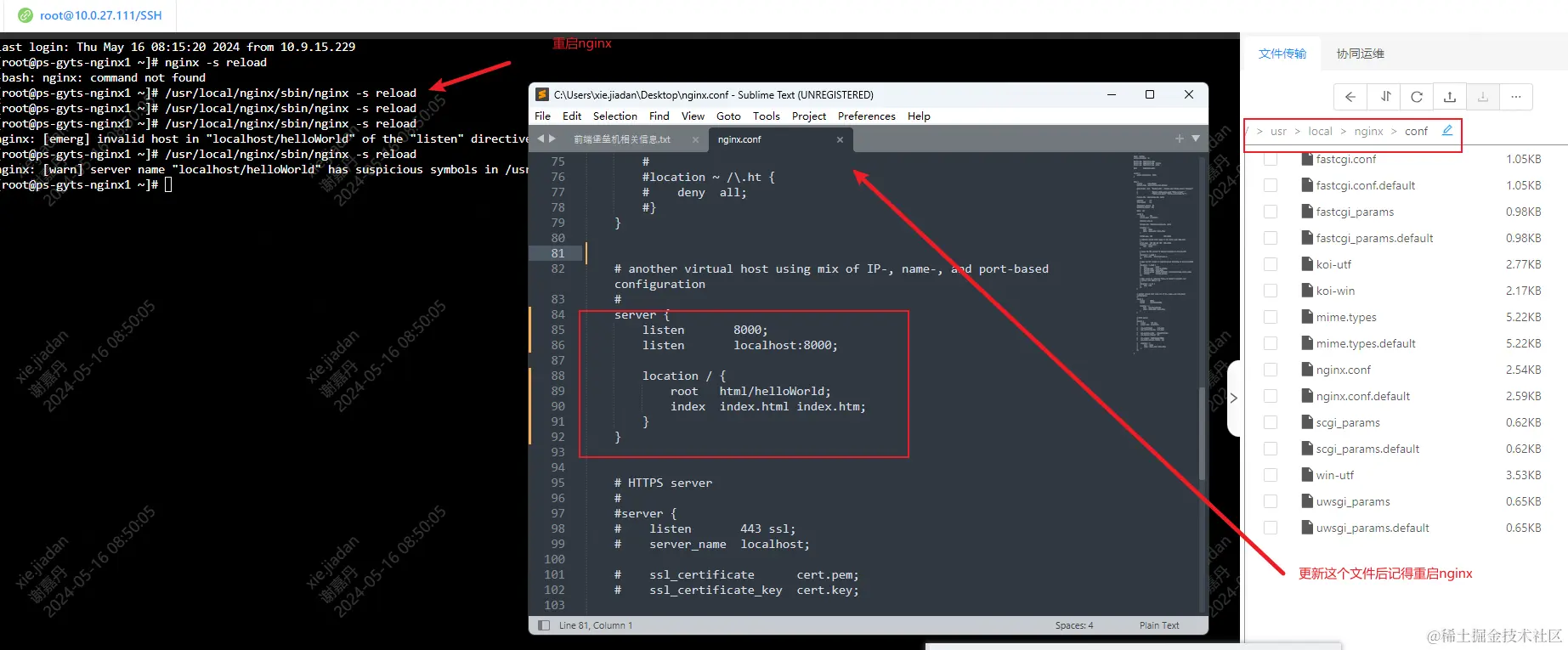Click the scgi_params file icon
This screenshot has height=650, width=1568.
pyautogui.click(x=1308, y=422)
